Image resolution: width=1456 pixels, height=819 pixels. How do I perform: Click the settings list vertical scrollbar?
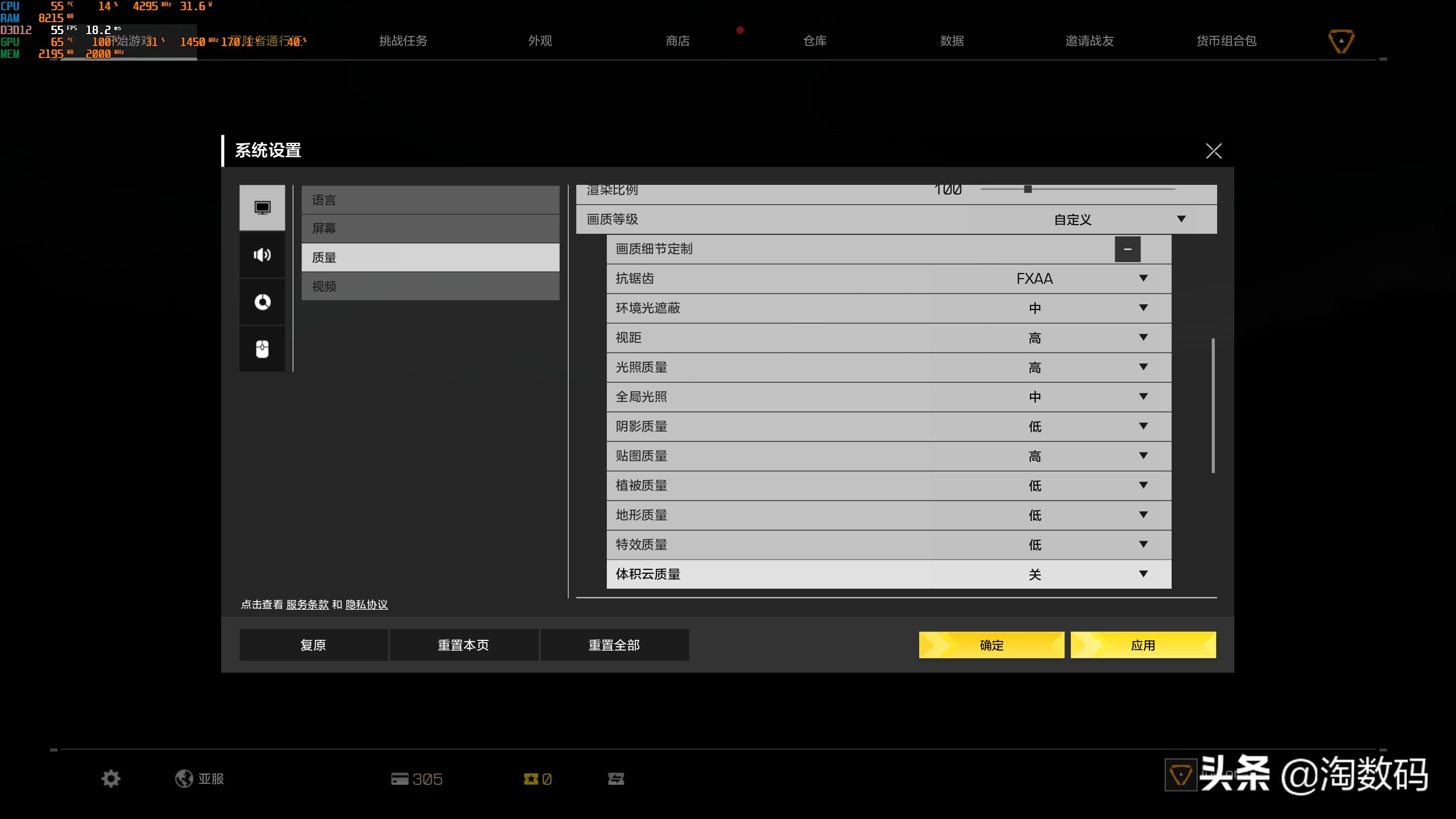(1213, 405)
